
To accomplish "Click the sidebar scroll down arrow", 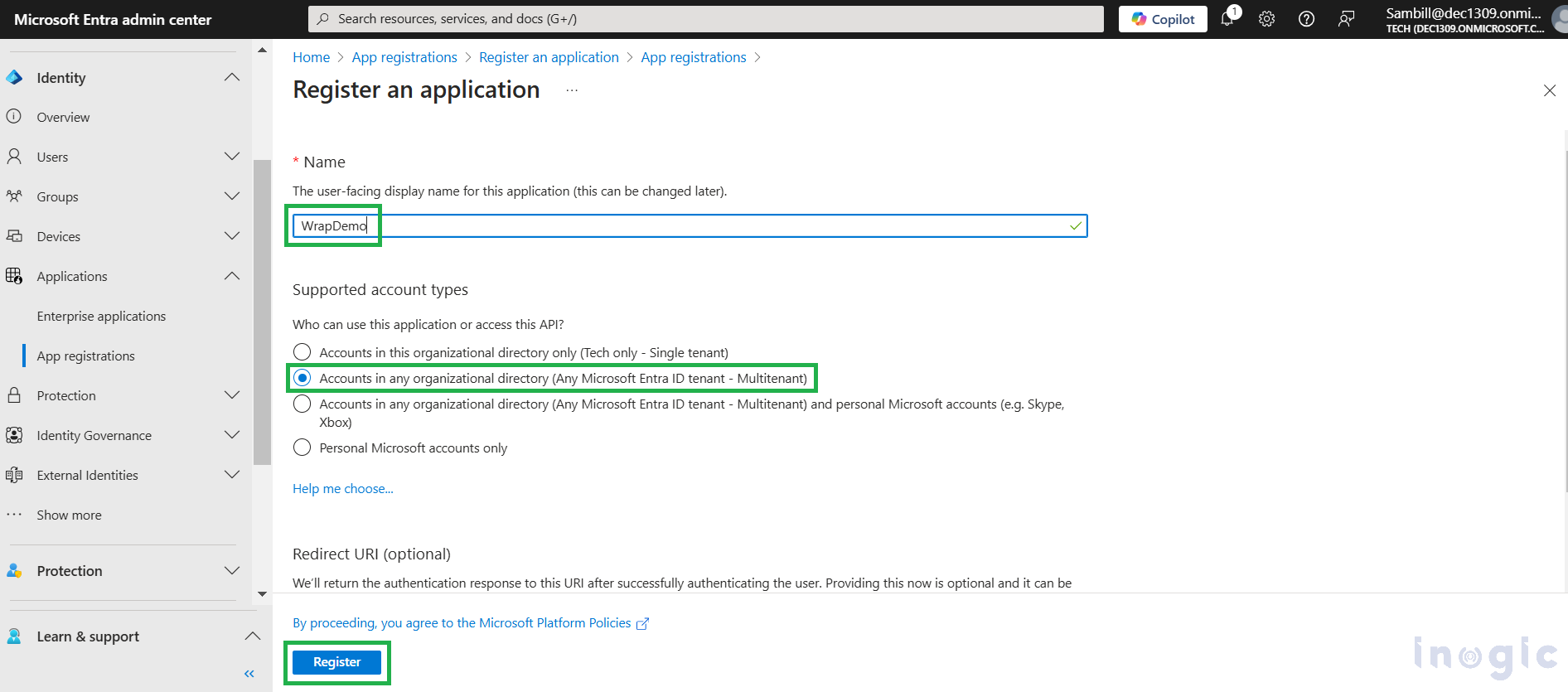I will click(x=262, y=593).
